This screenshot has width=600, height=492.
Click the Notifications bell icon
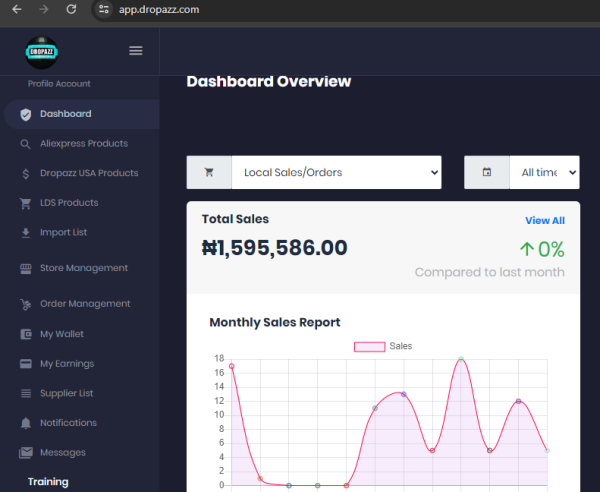point(25,423)
